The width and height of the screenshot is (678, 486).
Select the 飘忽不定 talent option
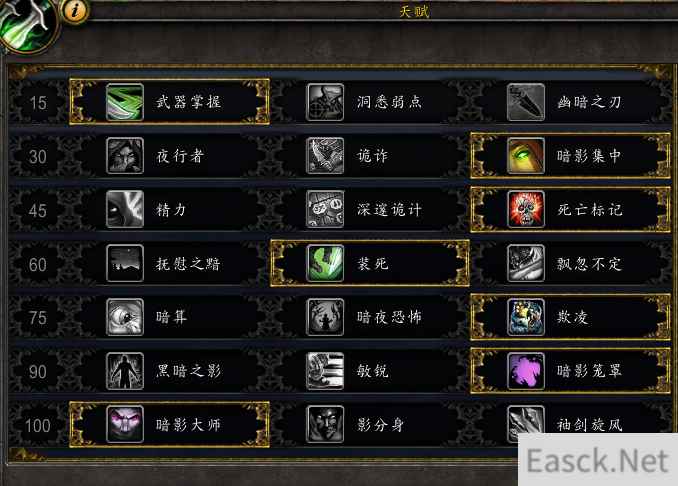click(571, 263)
